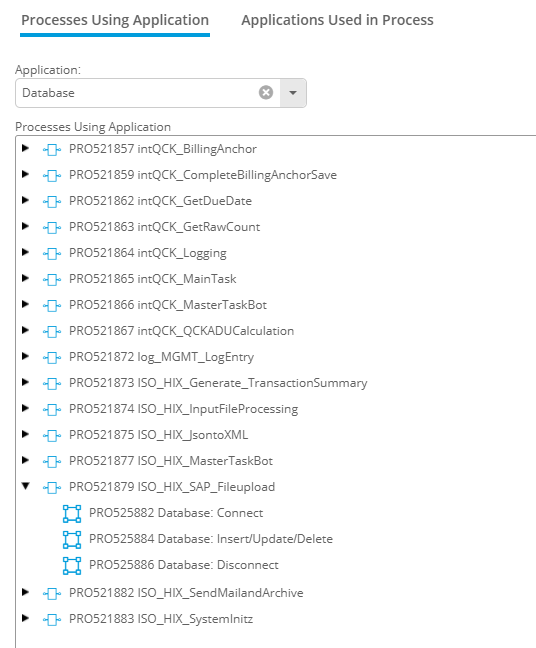This screenshot has width=536, height=648.
Task: Click the process icon beside PRO521864 intQCK_Logging
Action: [x=52, y=253]
